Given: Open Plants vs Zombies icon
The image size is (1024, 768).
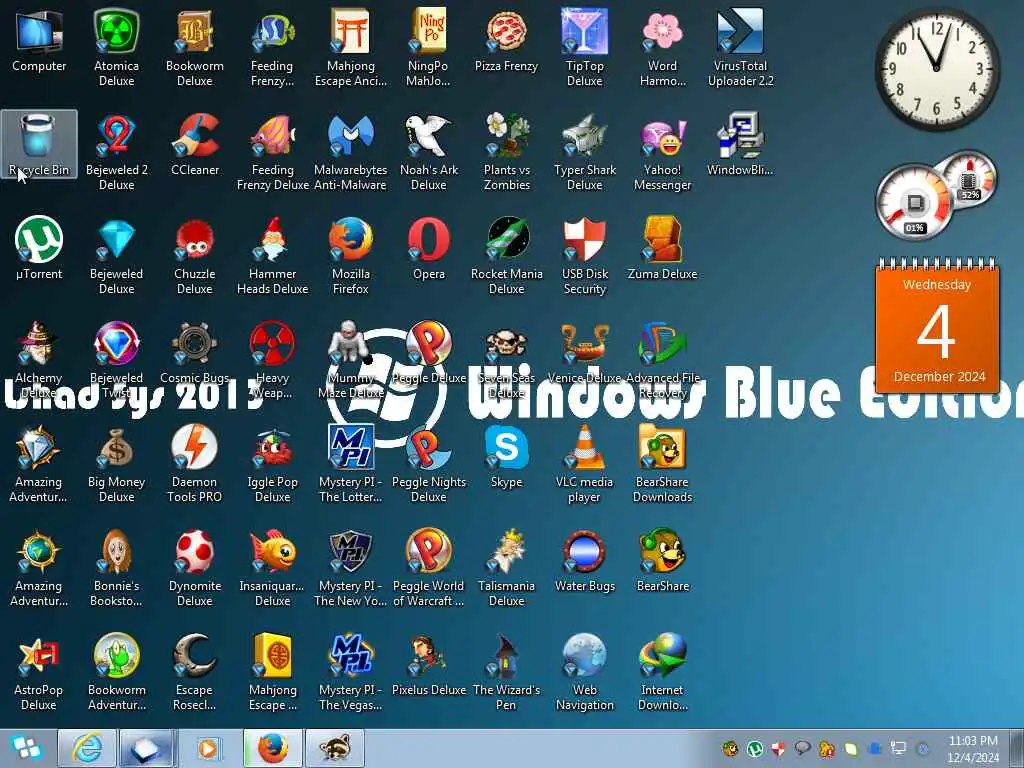Looking at the screenshot, I should click(x=507, y=152).
